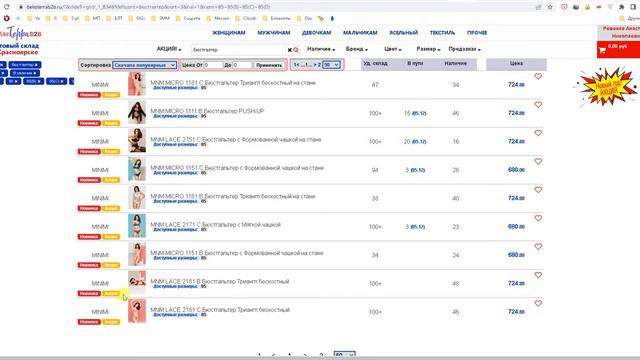Go to page 2 in the top pagination
640x360 pixels.
tap(319, 65)
